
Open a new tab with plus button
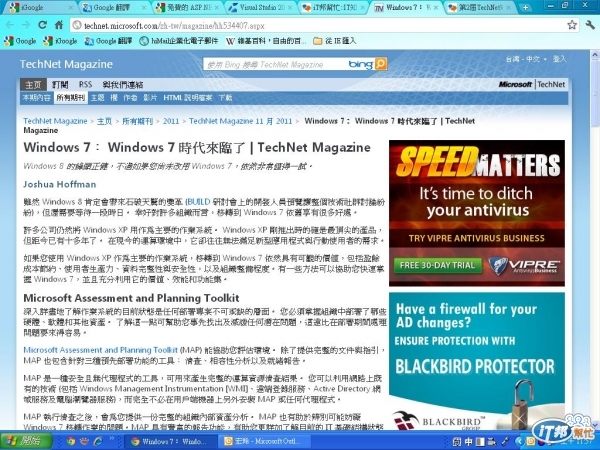pyautogui.click(x=525, y=7)
